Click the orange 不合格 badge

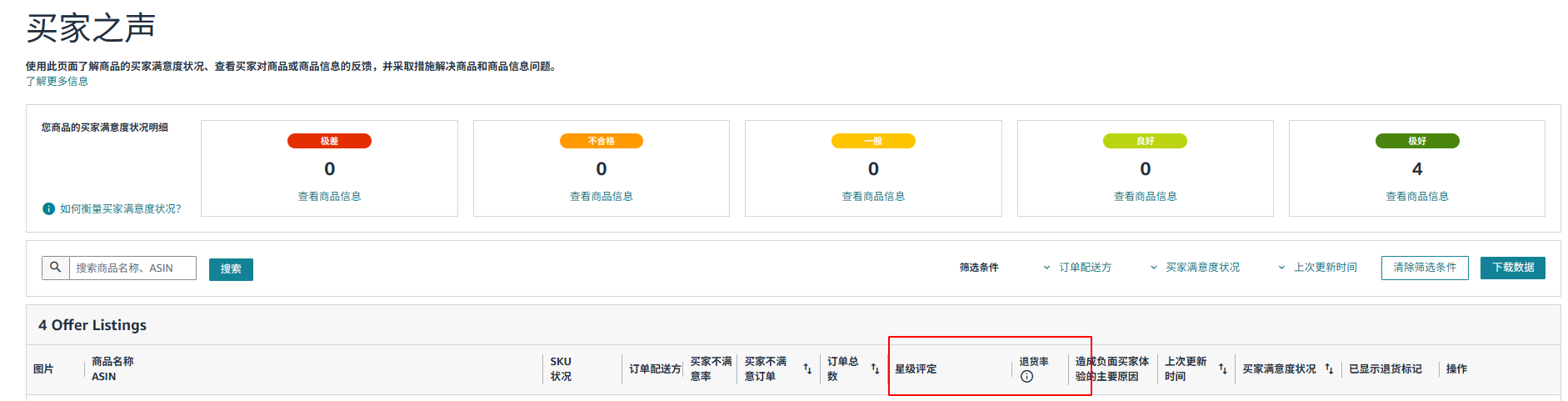602,141
